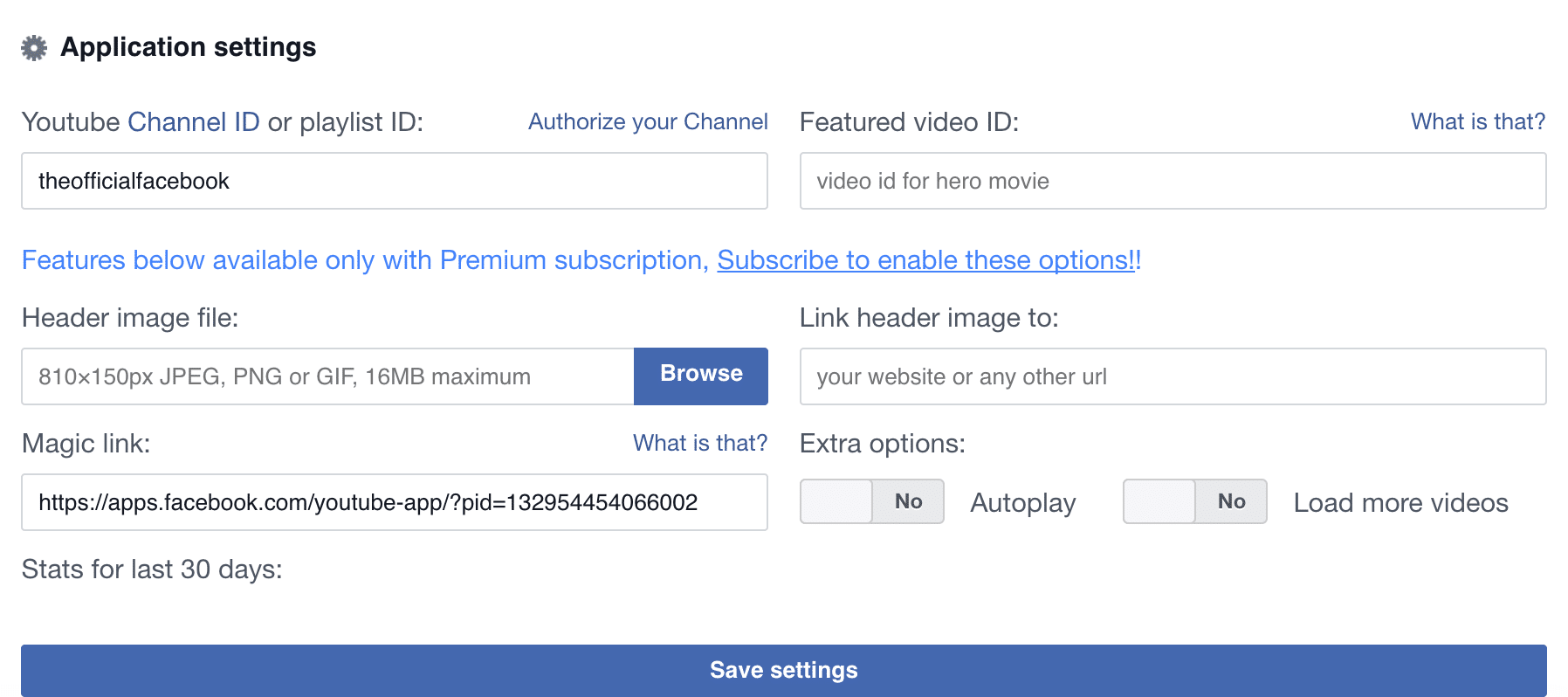The height and width of the screenshot is (697, 1568).
Task: Open the Channel ID link
Action: [194, 122]
